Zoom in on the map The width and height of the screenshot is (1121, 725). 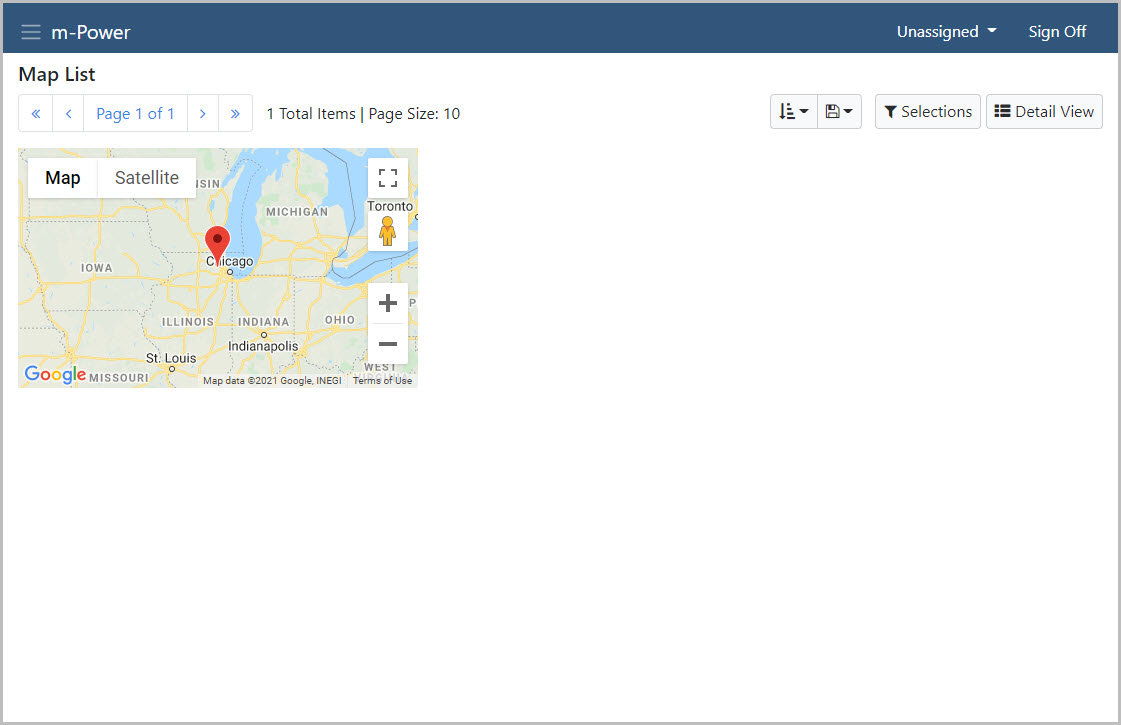(387, 303)
